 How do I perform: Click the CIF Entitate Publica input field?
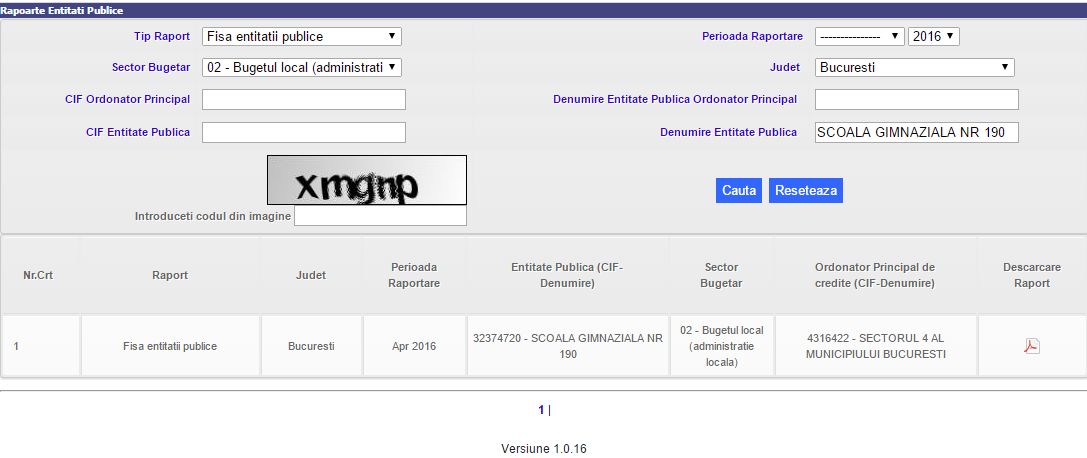click(x=304, y=132)
